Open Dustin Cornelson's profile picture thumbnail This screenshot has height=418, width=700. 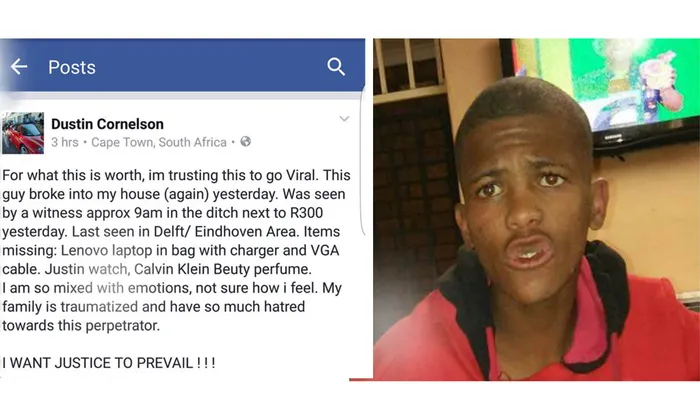tap(23, 133)
